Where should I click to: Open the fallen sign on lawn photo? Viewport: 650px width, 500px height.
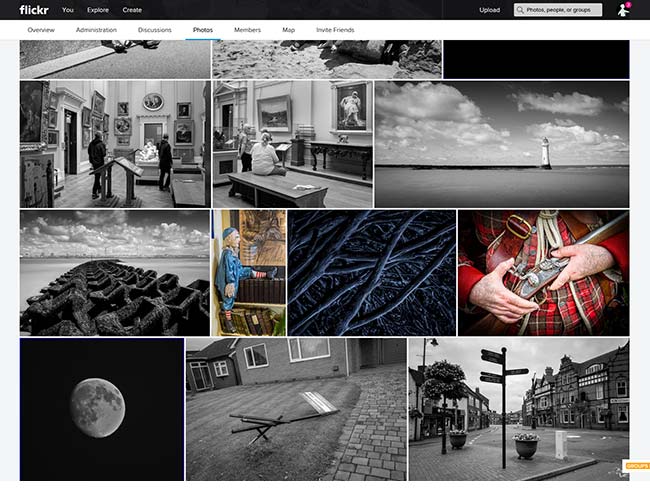coord(296,409)
